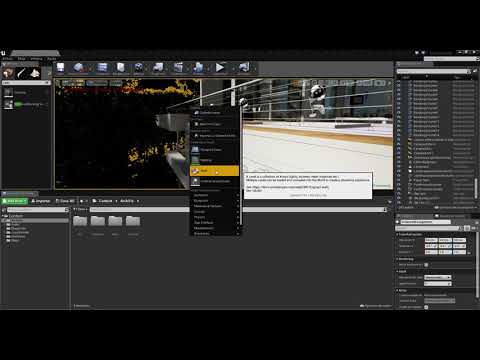
Task: Expand the Animation submenu
Action: (215, 195)
